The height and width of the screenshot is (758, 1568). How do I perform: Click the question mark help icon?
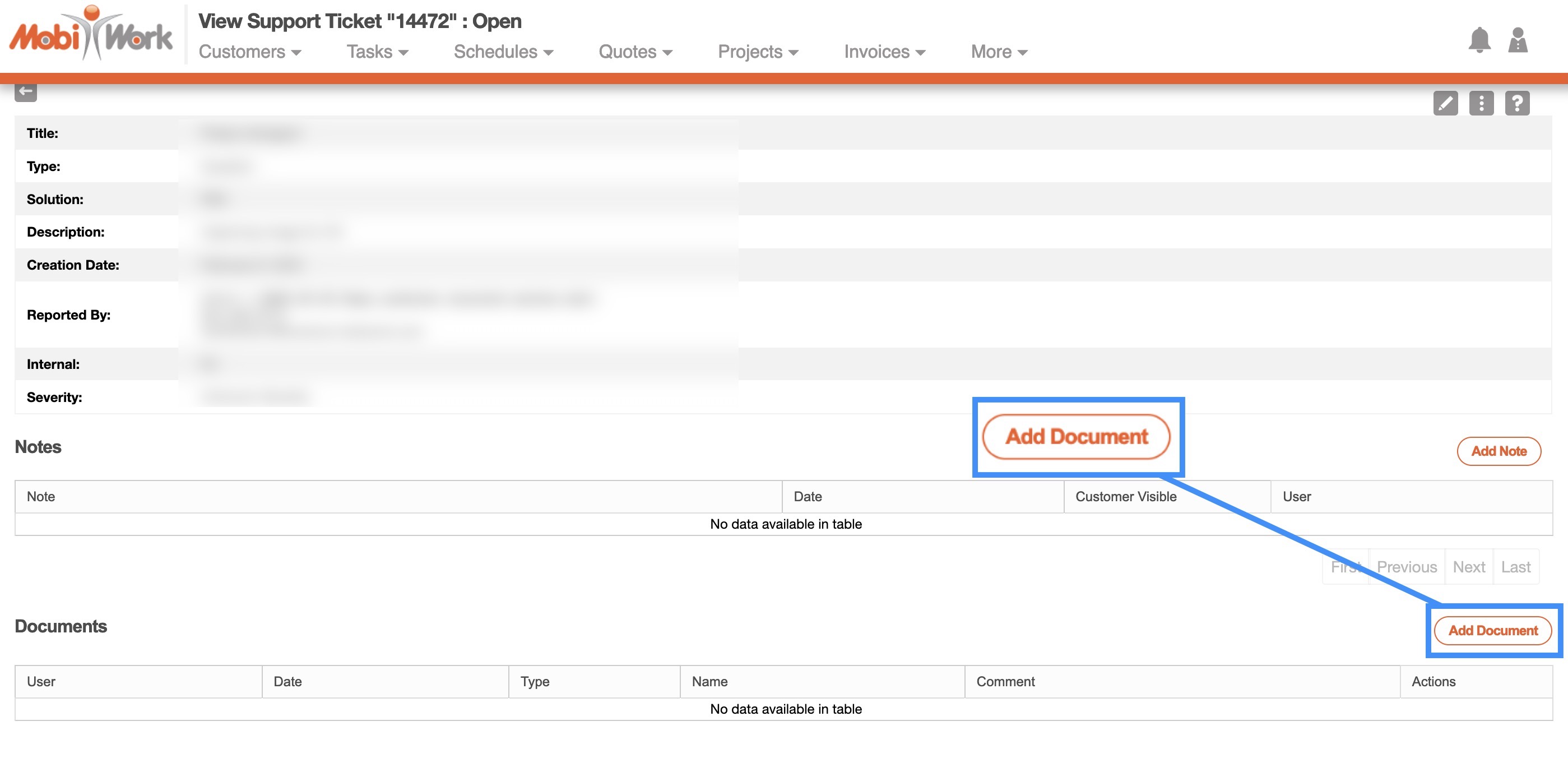(x=1517, y=103)
